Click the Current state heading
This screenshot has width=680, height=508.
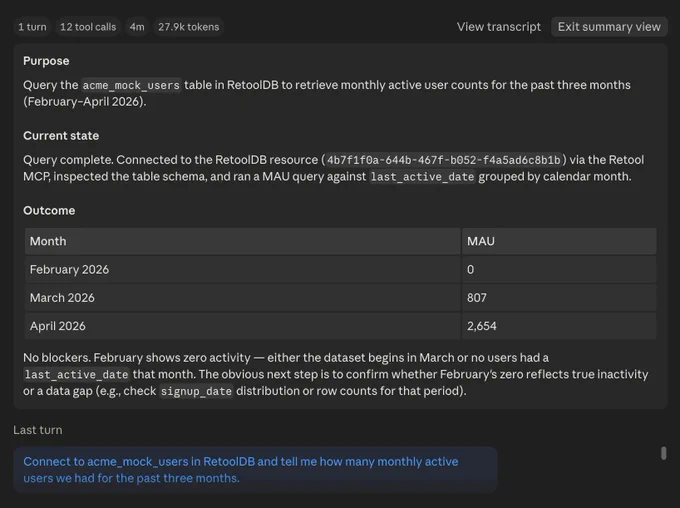coord(61,136)
